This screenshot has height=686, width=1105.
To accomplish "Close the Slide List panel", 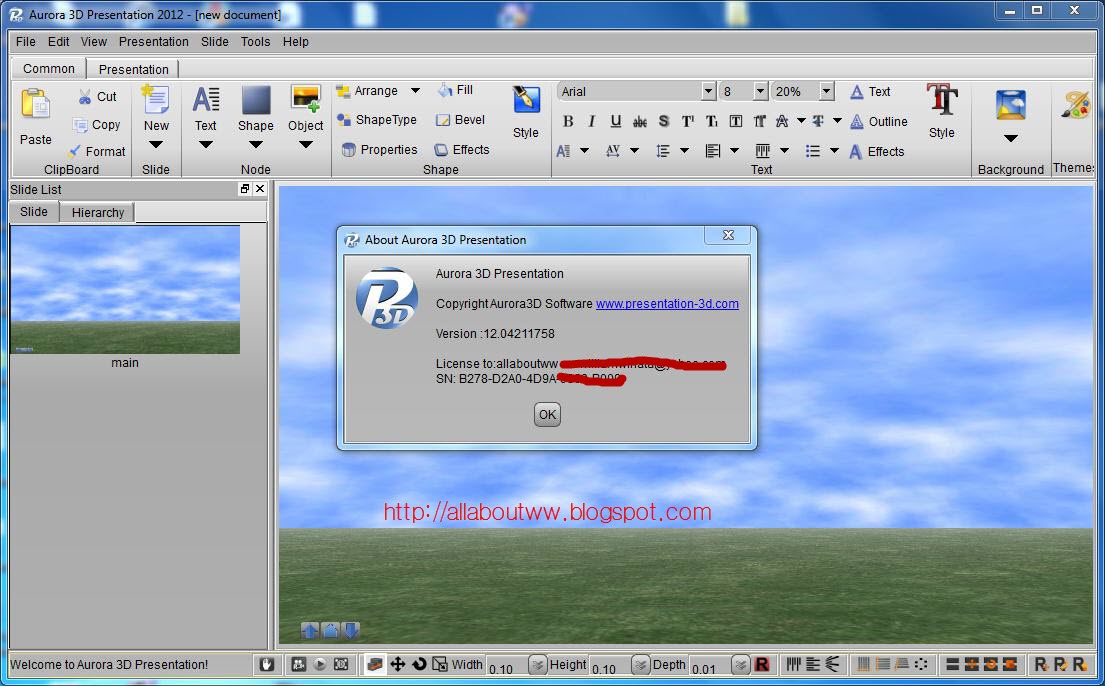I will coord(260,189).
